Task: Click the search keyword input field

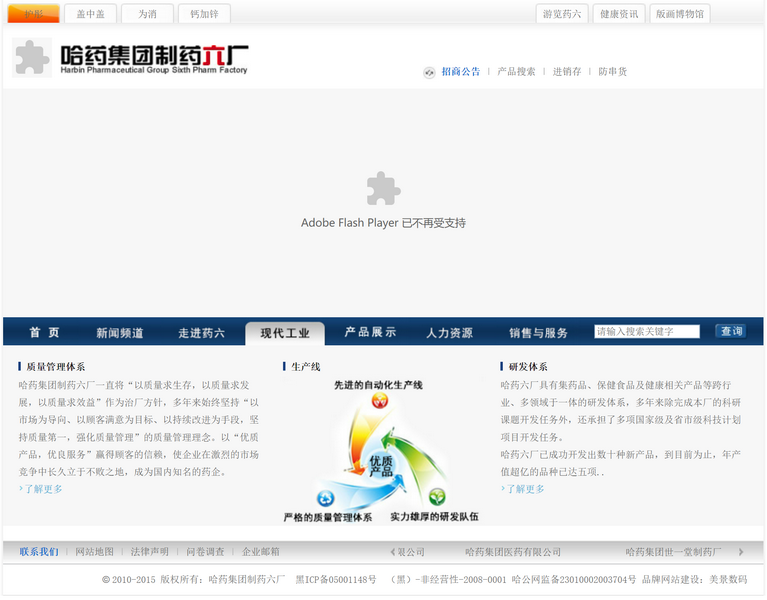Action: (646, 332)
